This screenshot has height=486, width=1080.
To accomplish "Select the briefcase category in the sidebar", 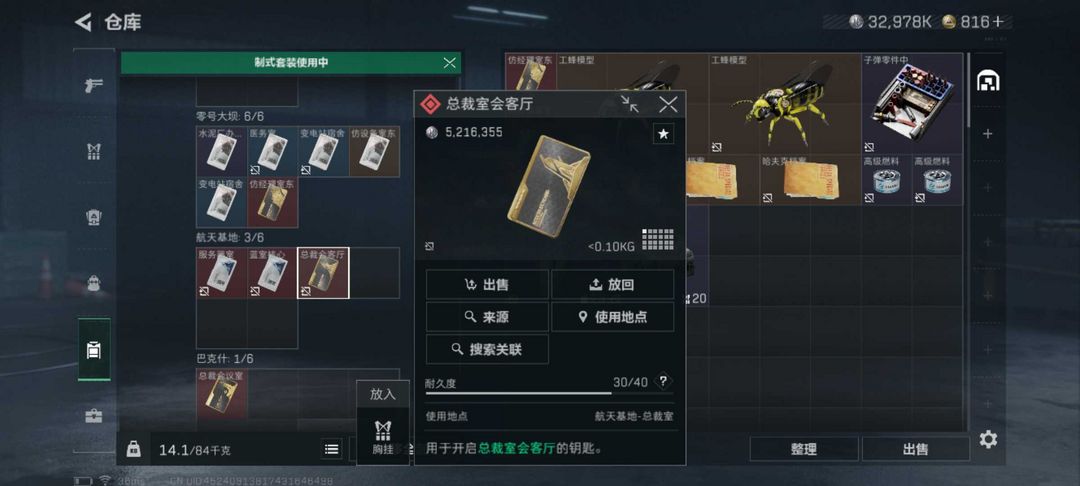I will pos(94,416).
